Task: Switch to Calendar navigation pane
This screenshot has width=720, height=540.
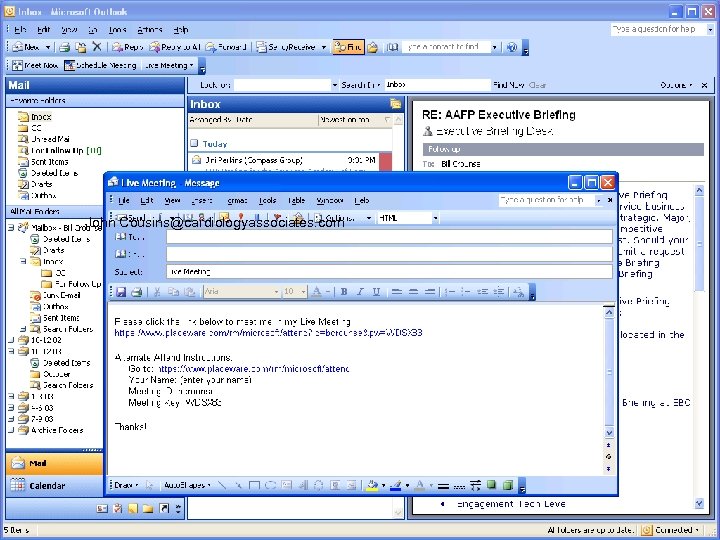Action: point(54,485)
